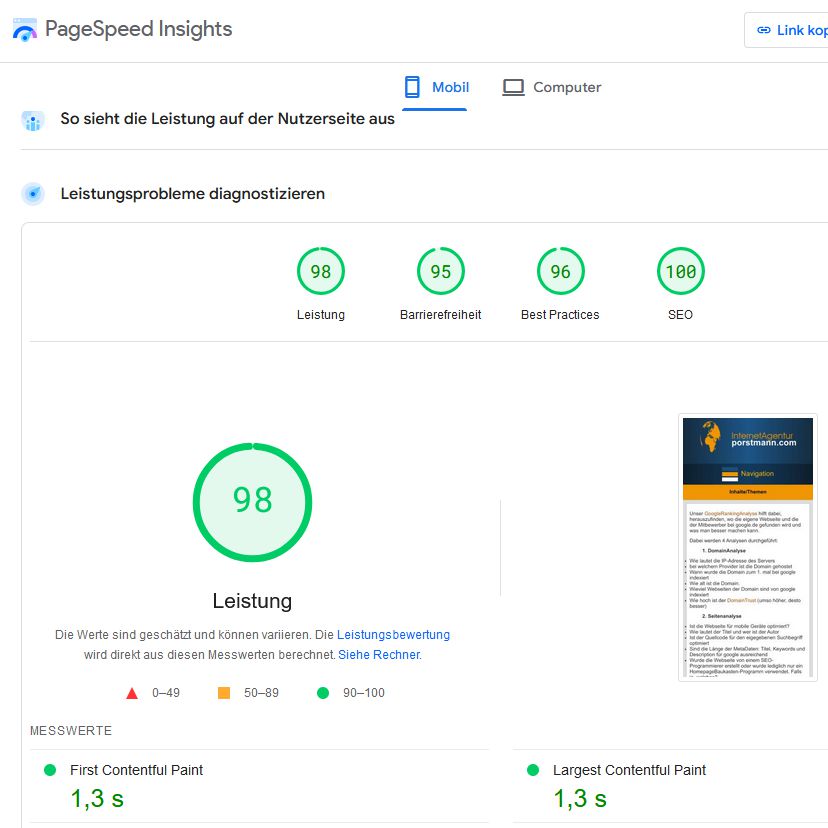Click the Best Practices label
The width and height of the screenshot is (828, 828).
point(560,315)
